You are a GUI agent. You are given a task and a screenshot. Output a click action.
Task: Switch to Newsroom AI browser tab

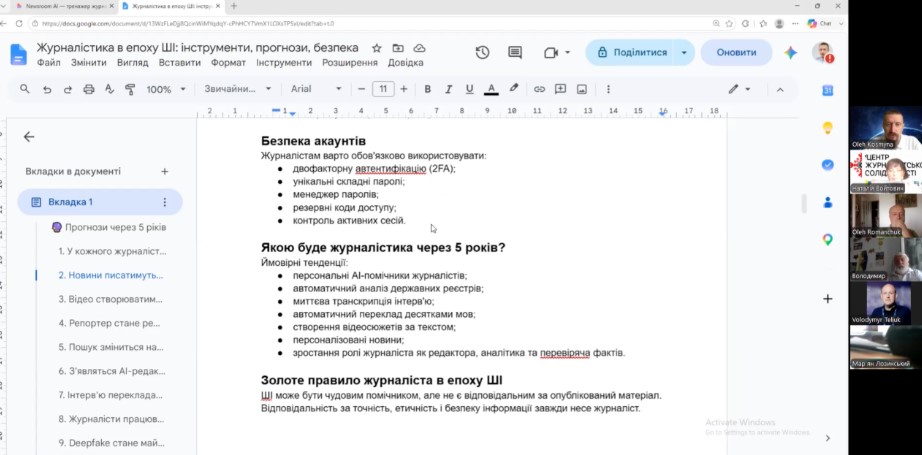click(65, 6)
